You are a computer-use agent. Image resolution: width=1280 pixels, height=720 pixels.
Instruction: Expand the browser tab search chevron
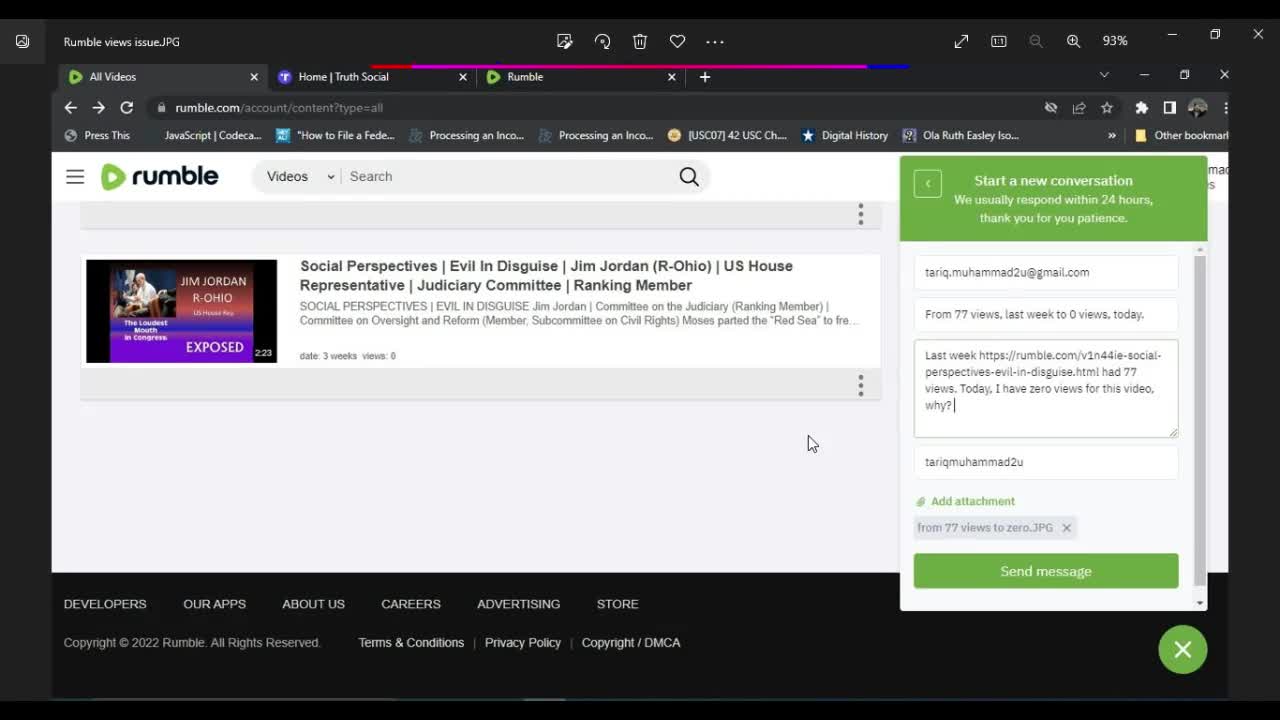click(x=1104, y=75)
